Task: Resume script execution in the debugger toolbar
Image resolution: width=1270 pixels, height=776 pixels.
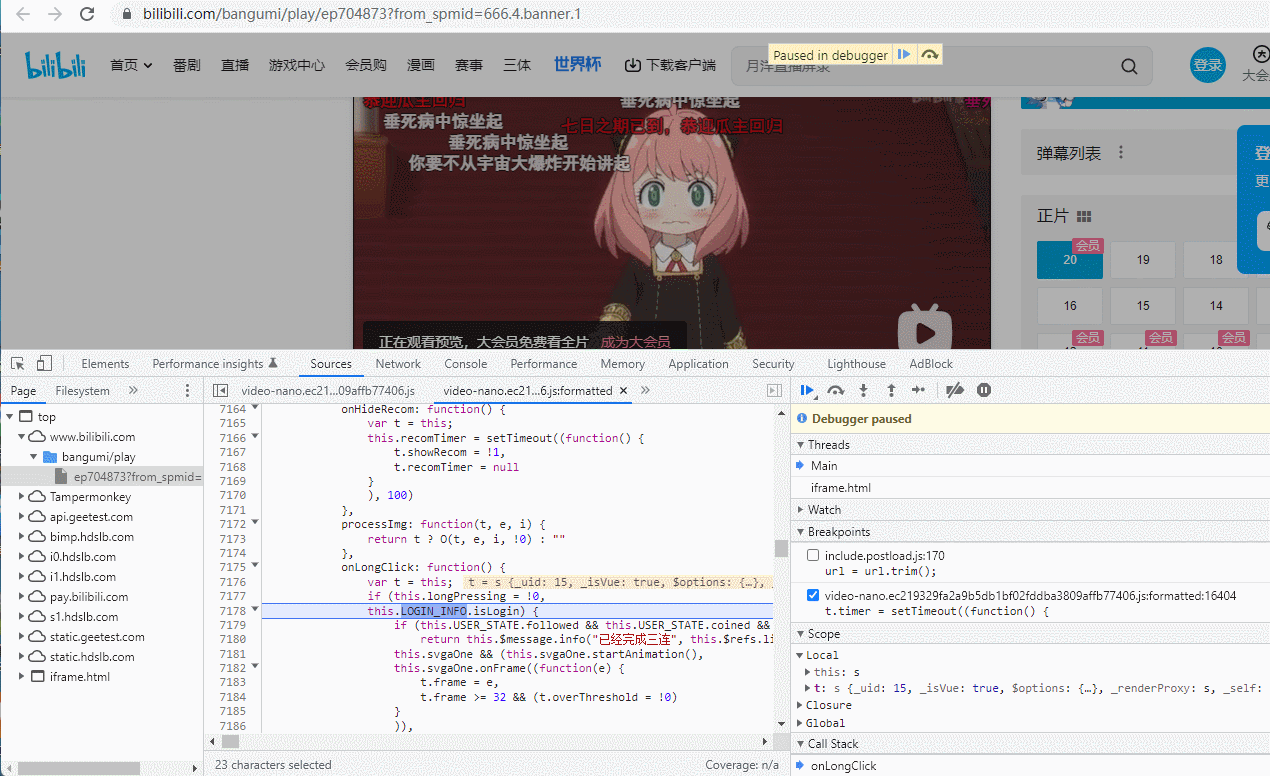Action: (808, 390)
